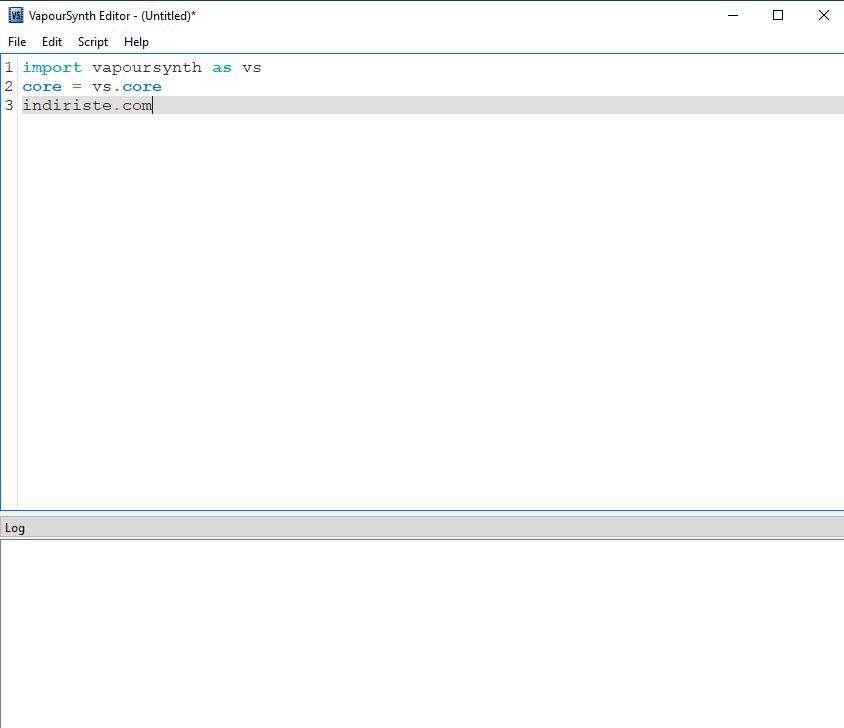
Task: Close the VapourSynth Editor window
Action: (x=824, y=16)
